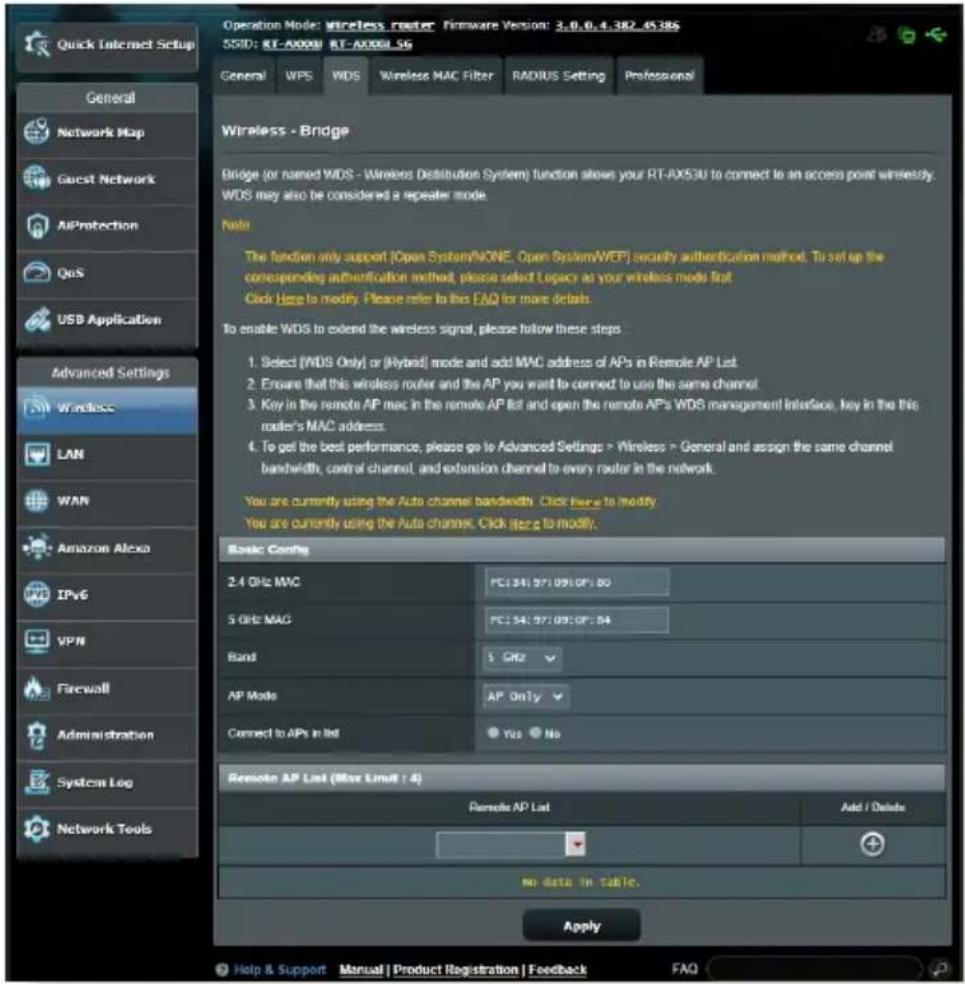Open the Band dropdown showing 5 GHz
Image resolution: width=965 pixels, height=984 pixels.
tap(522, 658)
